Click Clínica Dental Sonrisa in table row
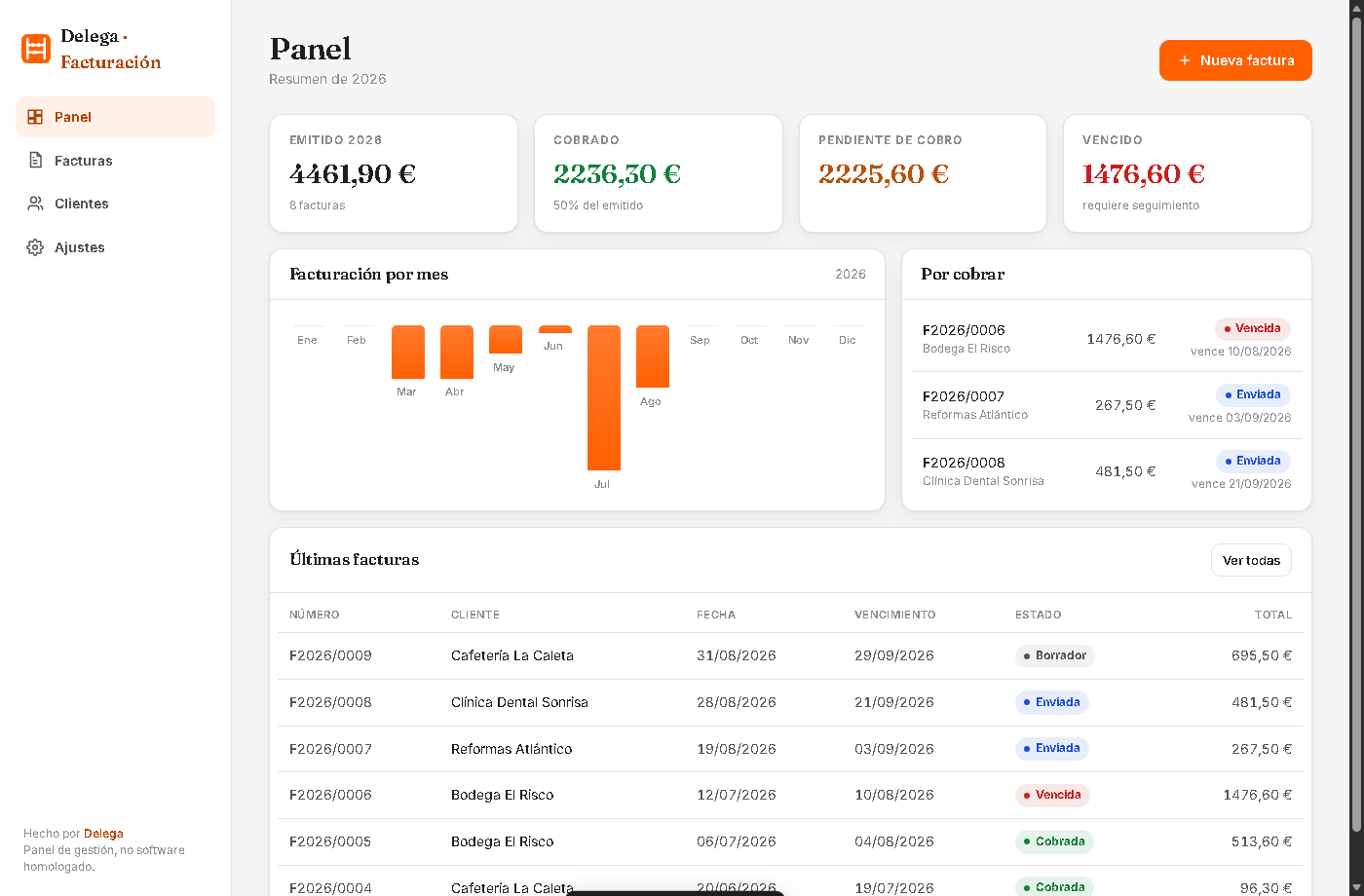Screen dimensions: 1364x896 pyautogui.click(x=519, y=702)
